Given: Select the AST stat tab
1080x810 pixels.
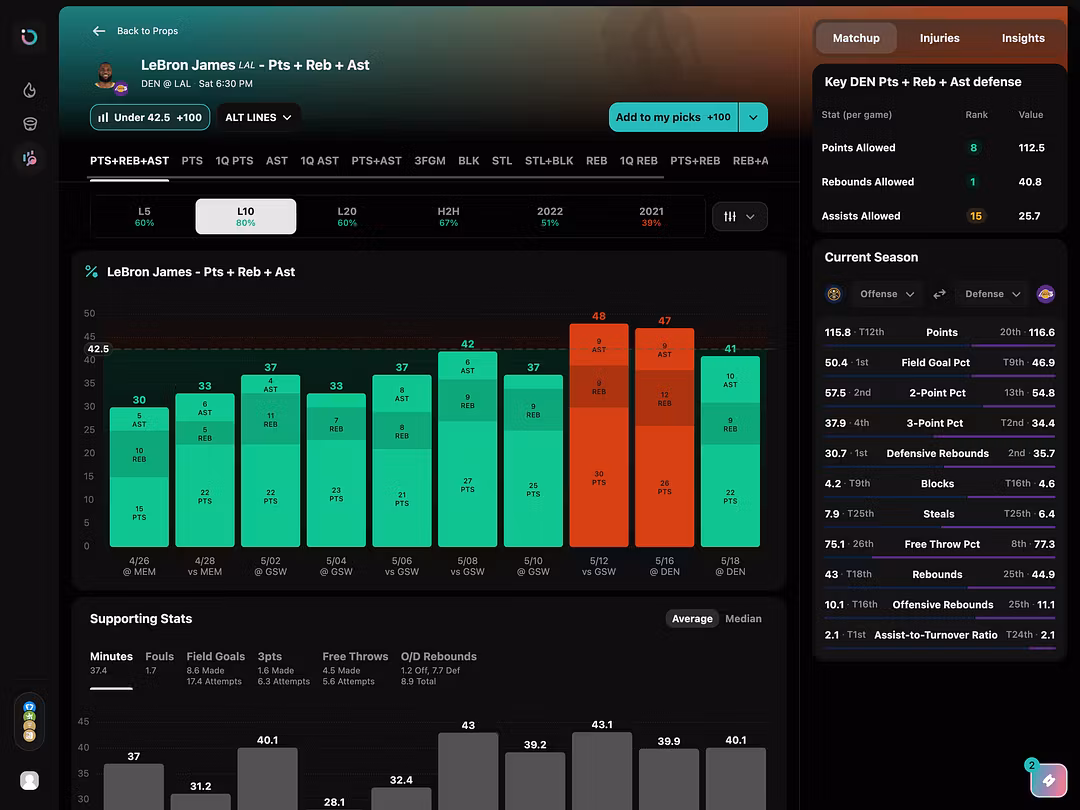Looking at the screenshot, I should 277,160.
